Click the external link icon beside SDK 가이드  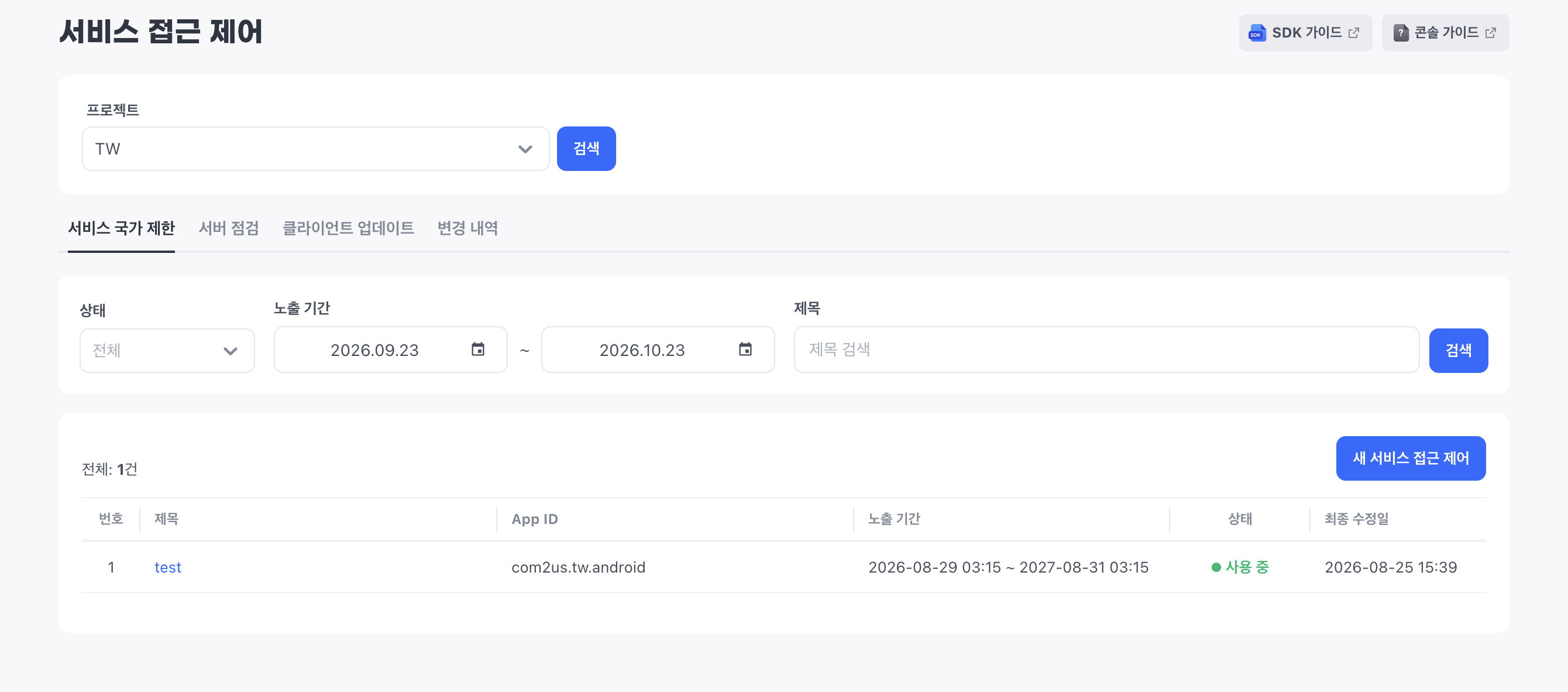(1354, 33)
